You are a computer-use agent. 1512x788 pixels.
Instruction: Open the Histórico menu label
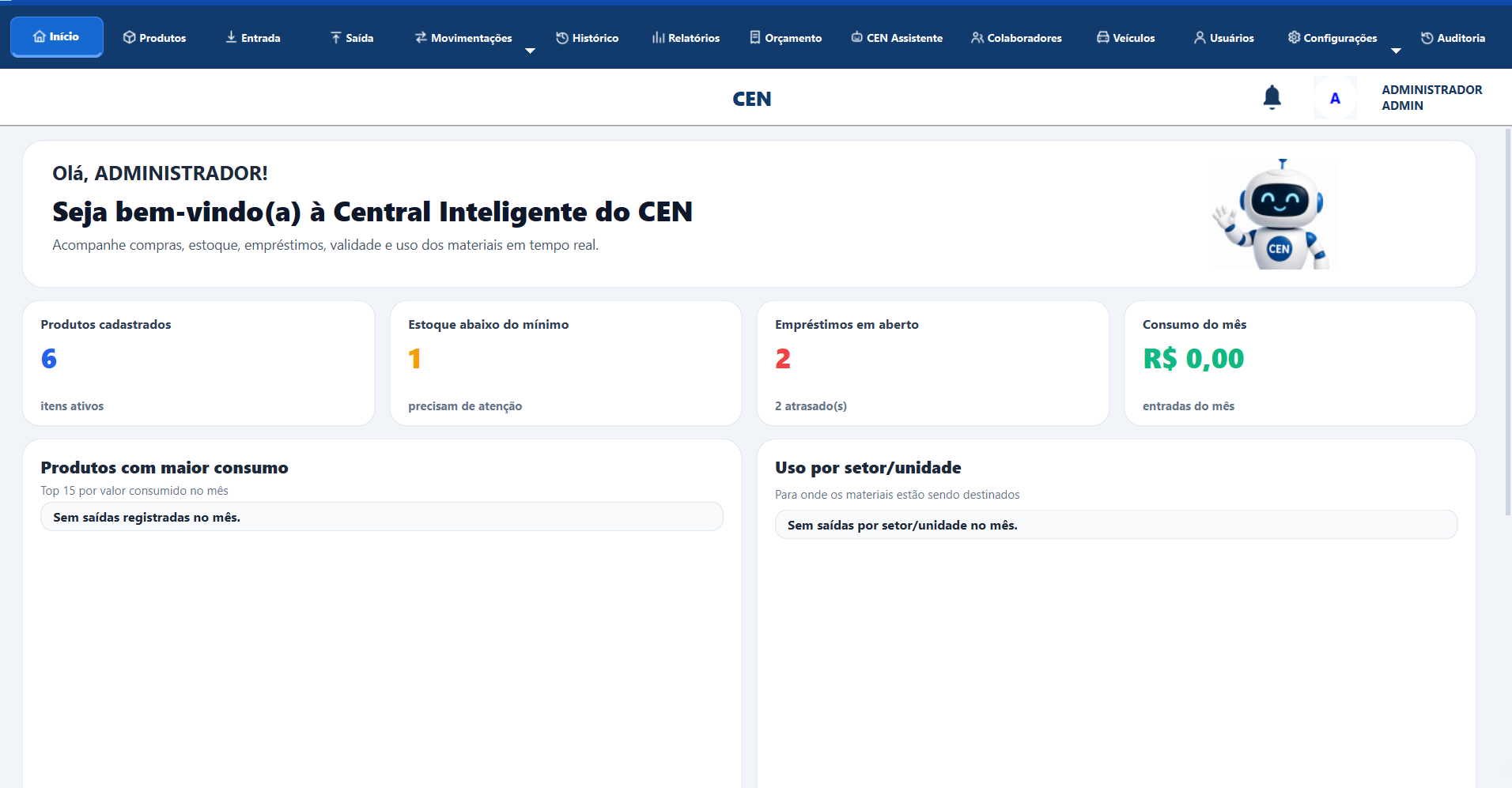[x=595, y=38]
